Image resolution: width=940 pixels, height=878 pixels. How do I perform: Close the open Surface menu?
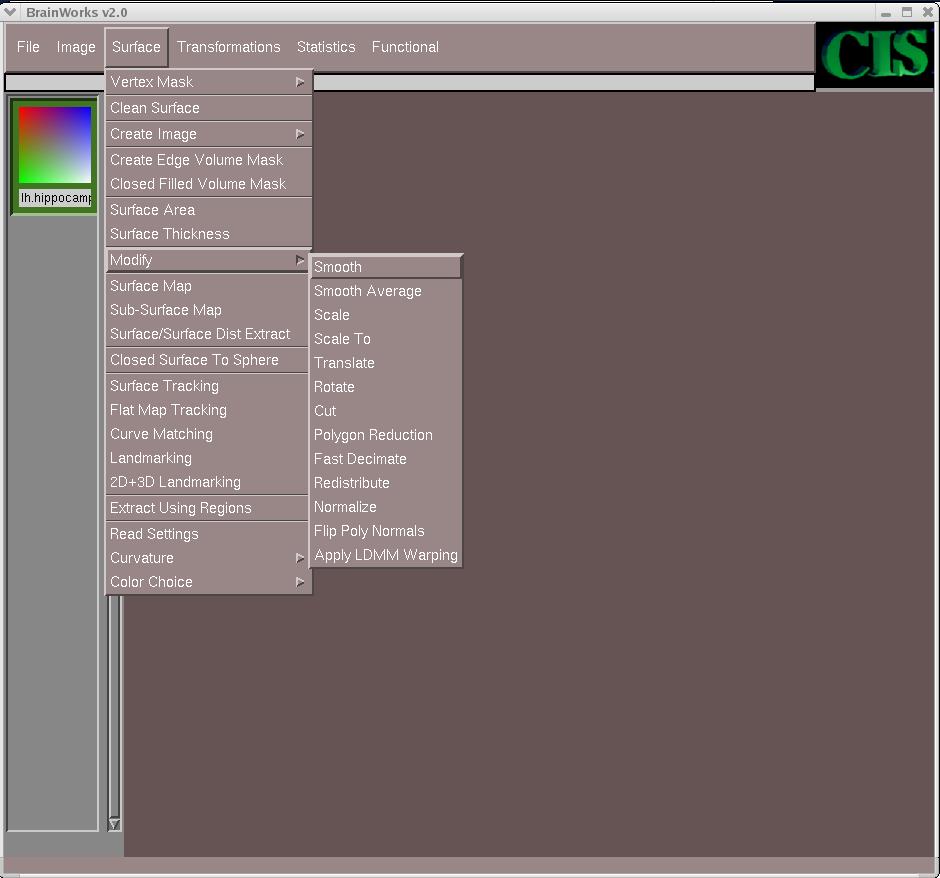point(136,47)
